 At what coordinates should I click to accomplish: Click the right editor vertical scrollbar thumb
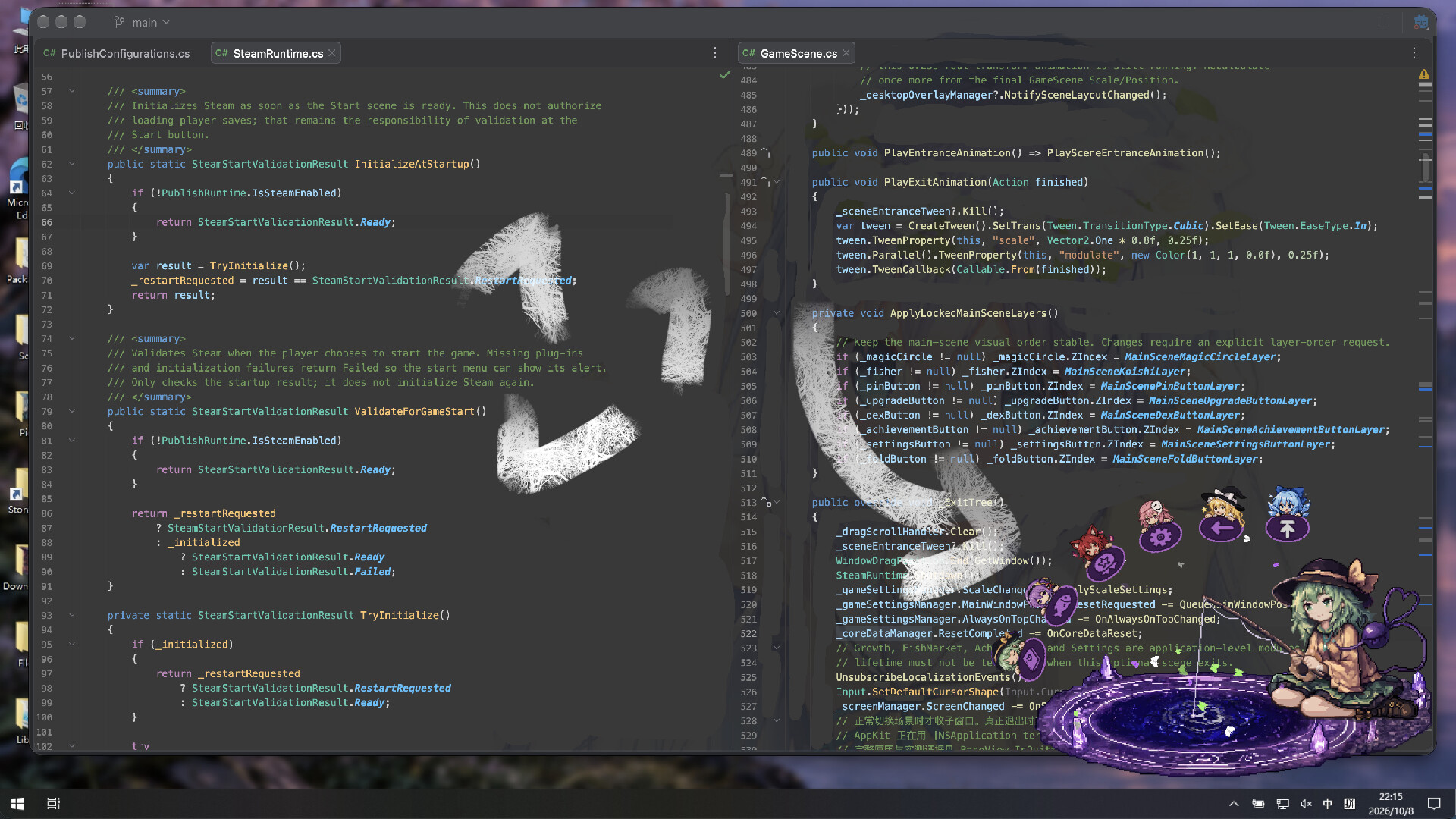click(1426, 168)
